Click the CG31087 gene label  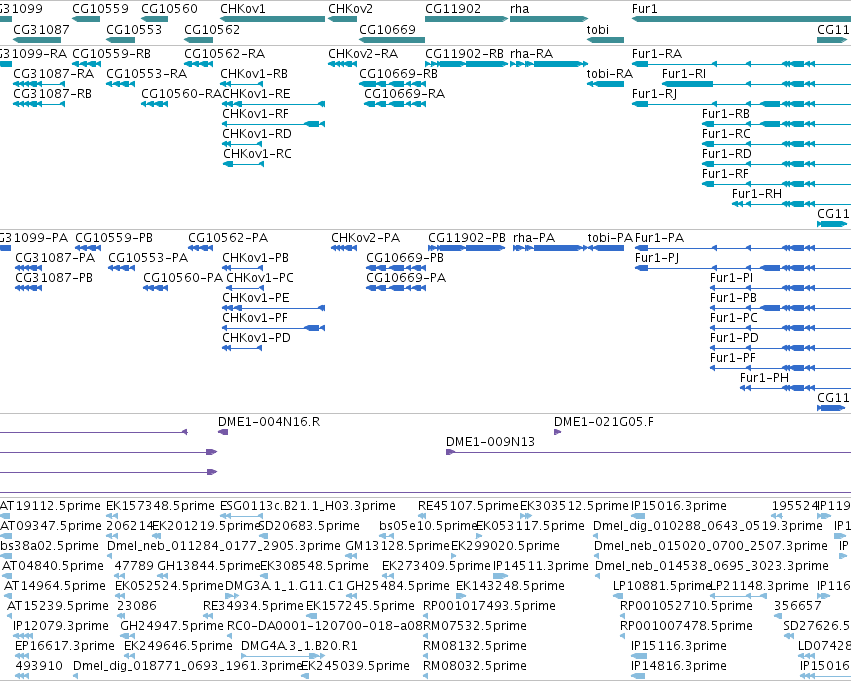pos(41,29)
